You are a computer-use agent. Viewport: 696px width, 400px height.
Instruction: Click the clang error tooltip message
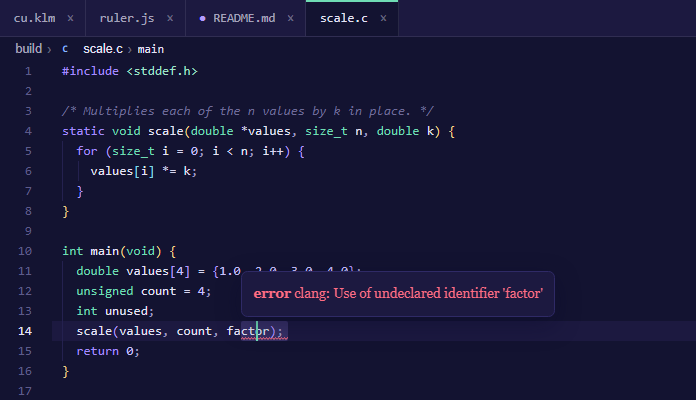click(x=398, y=293)
